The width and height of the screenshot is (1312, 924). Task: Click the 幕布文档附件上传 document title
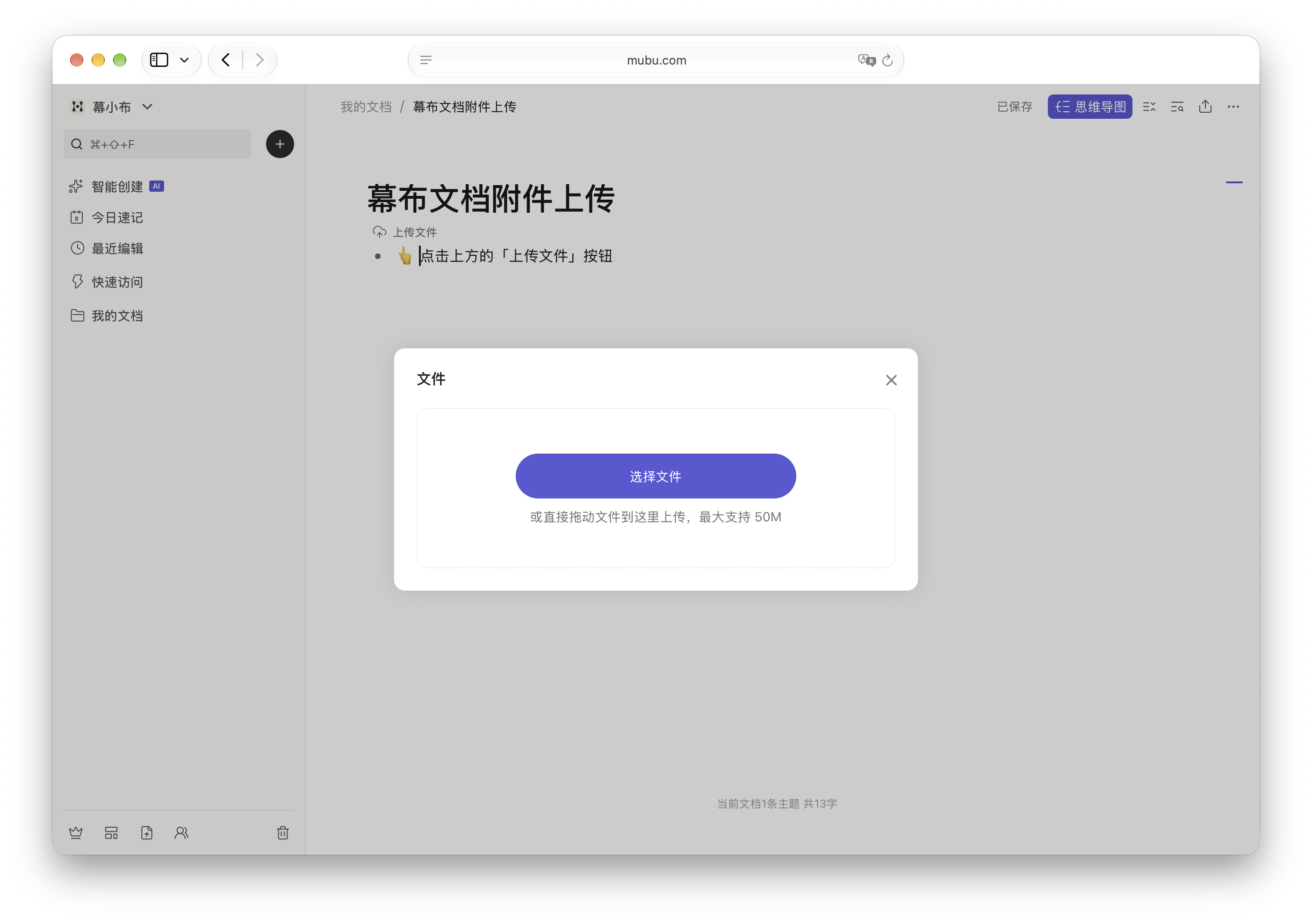pos(491,198)
